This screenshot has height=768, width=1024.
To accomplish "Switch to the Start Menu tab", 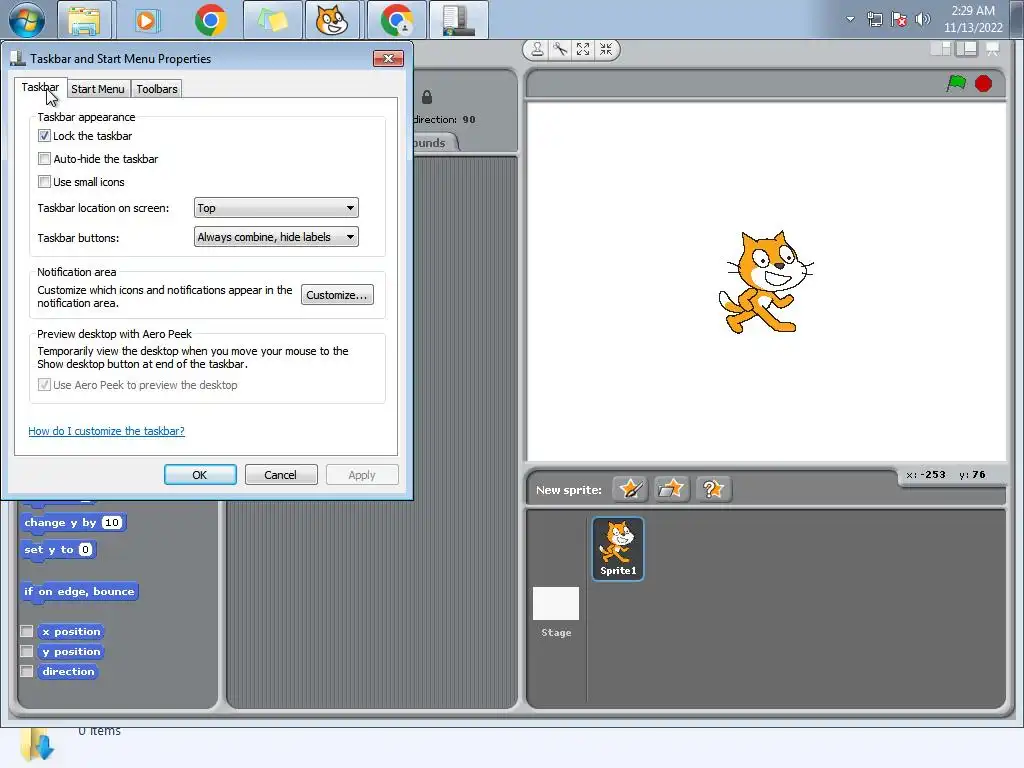I will [x=97, y=89].
